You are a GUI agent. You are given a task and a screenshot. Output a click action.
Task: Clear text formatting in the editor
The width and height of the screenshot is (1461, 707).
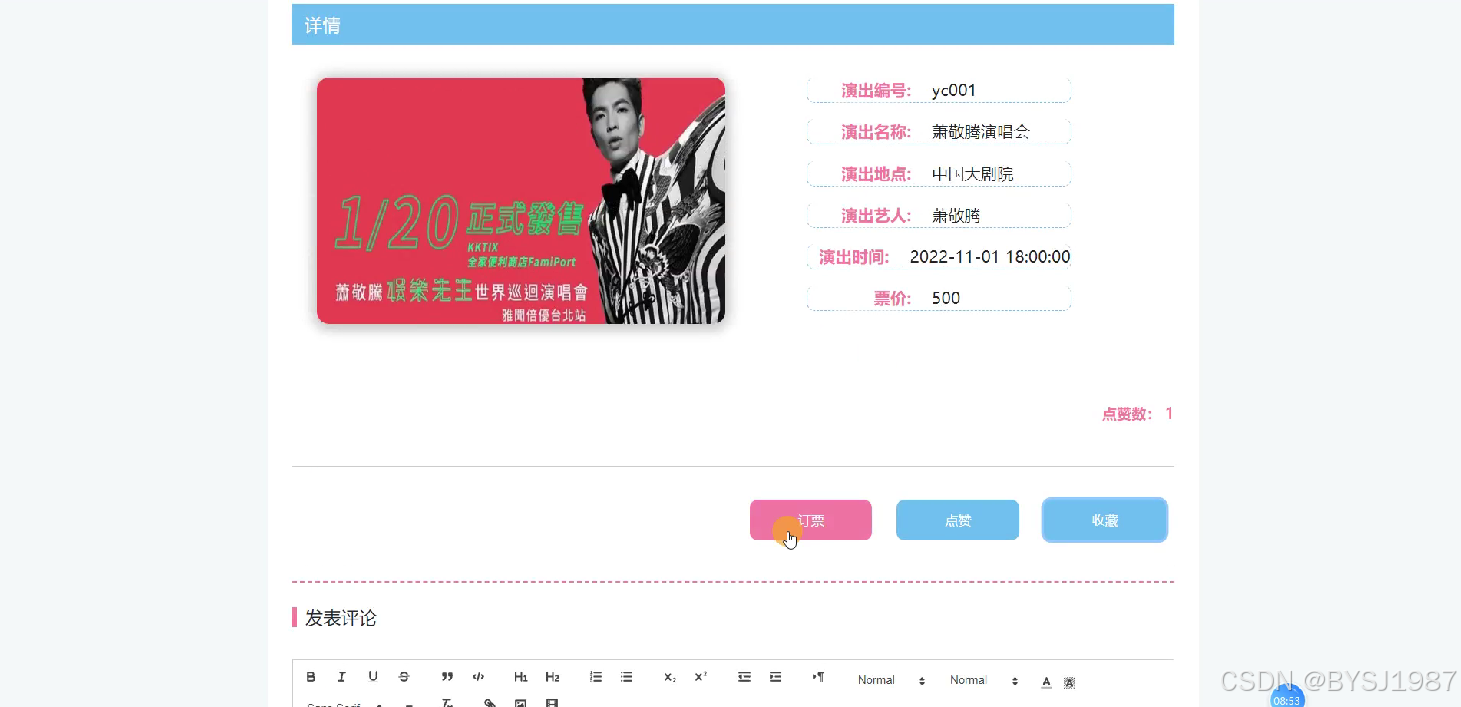(x=447, y=703)
